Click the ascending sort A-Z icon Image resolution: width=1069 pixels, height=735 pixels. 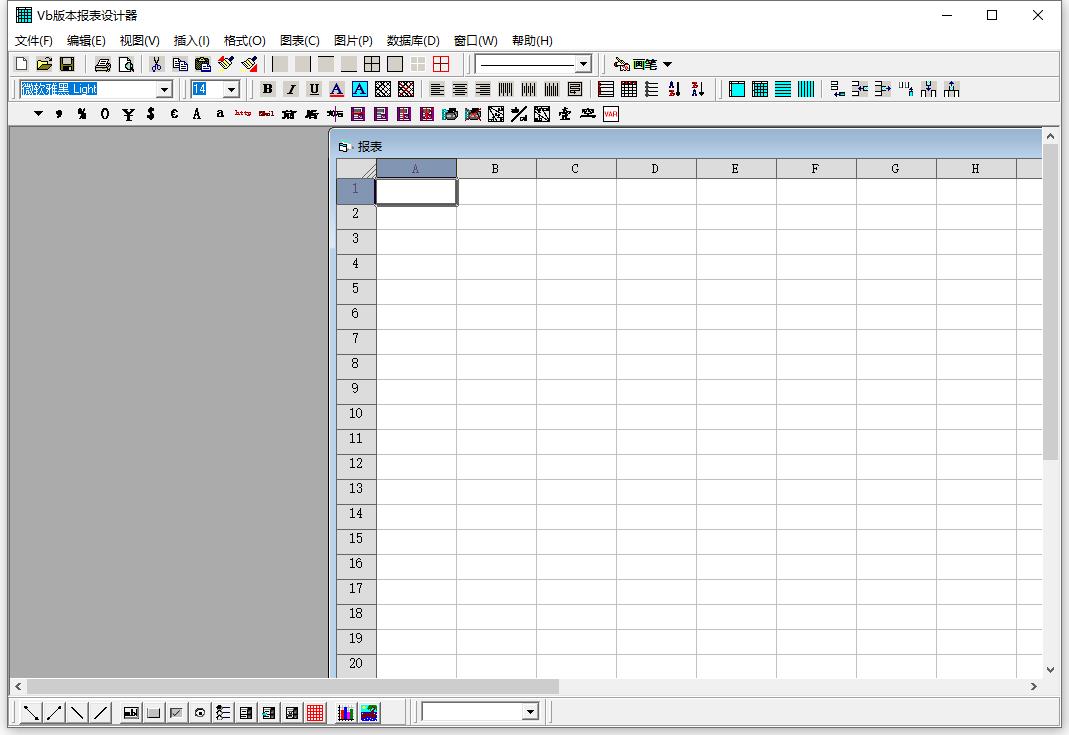tap(675, 89)
